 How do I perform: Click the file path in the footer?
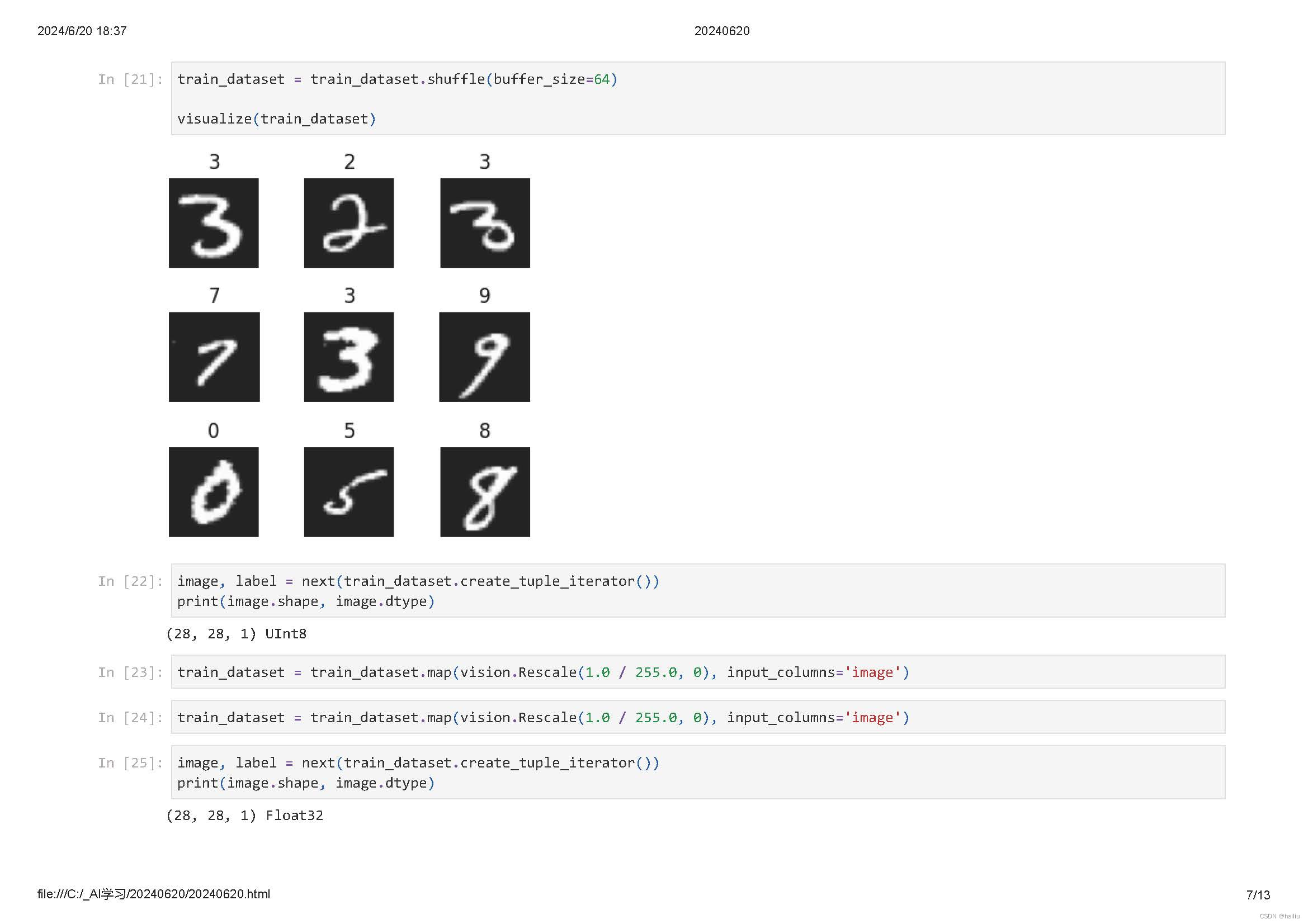pyautogui.click(x=153, y=894)
